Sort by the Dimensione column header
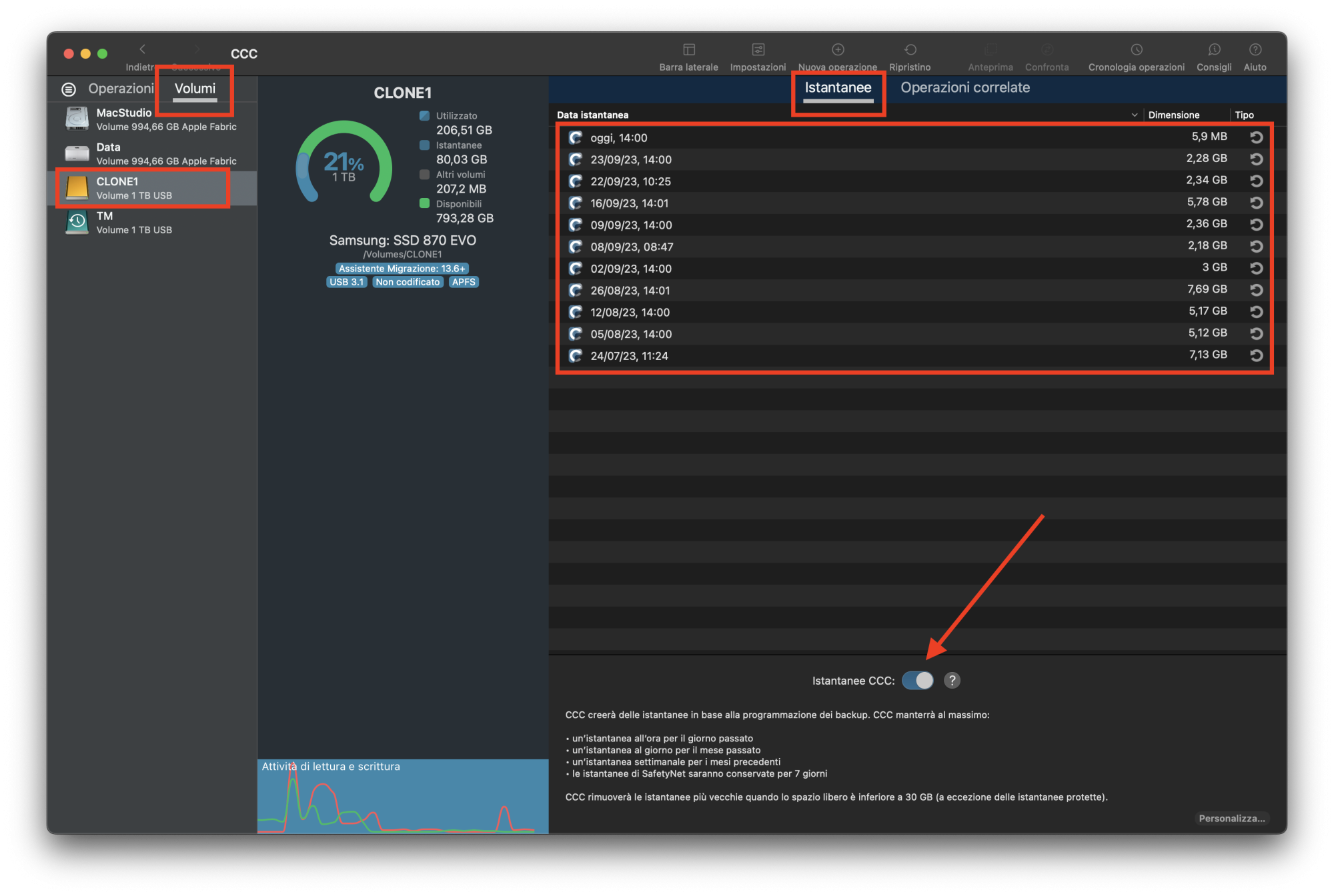This screenshot has height=896, width=1334. click(1173, 115)
